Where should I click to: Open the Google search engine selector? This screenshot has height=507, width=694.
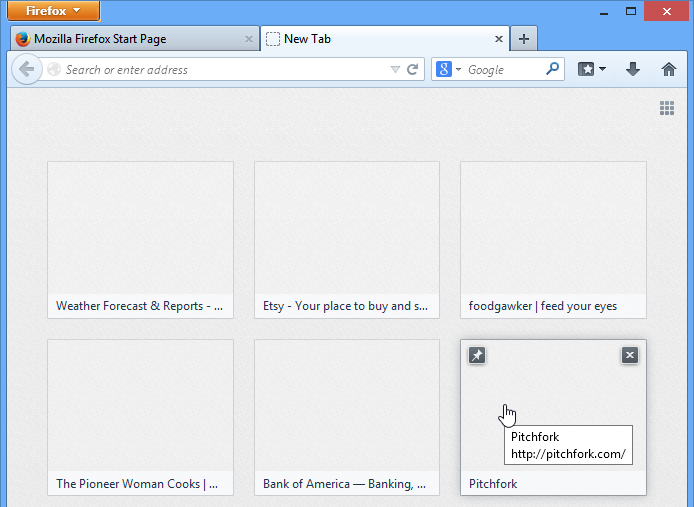[448, 70]
